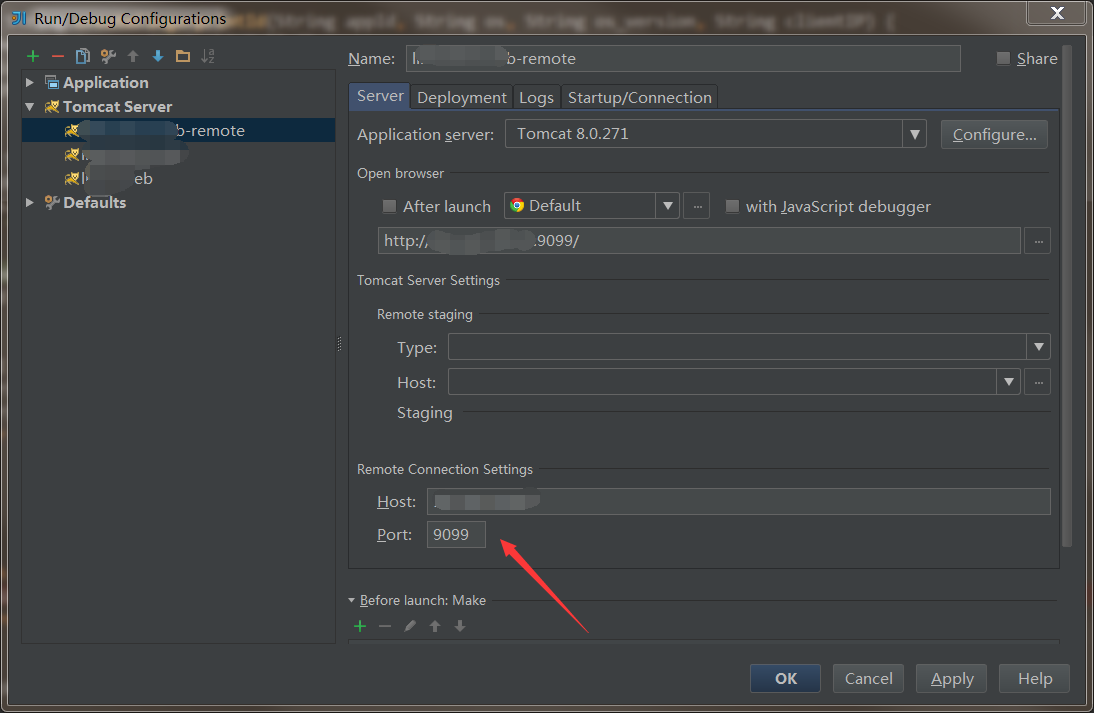Expand the Application tree node
The image size is (1094, 713).
pyautogui.click(x=30, y=82)
